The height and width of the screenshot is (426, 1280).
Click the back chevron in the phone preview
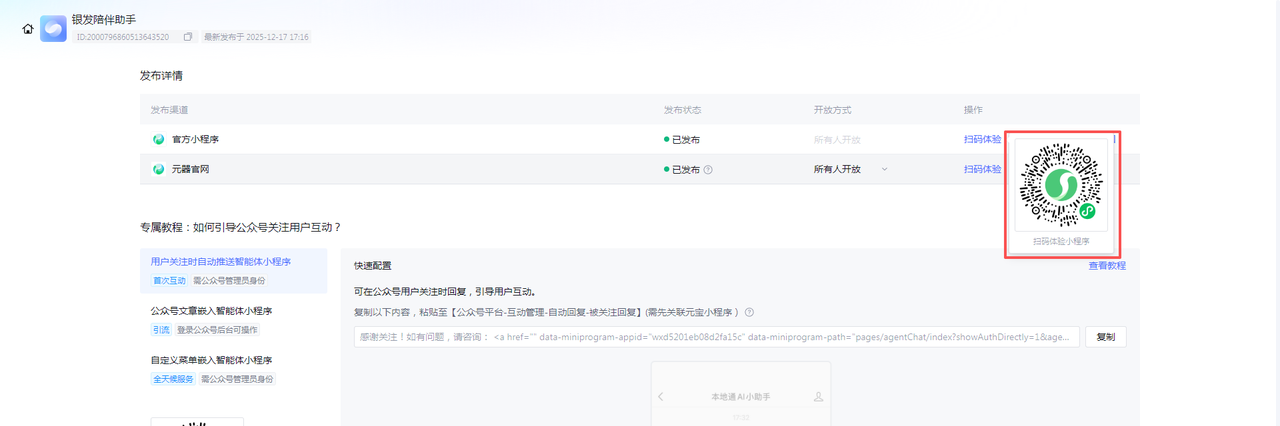[x=661, y=397]
